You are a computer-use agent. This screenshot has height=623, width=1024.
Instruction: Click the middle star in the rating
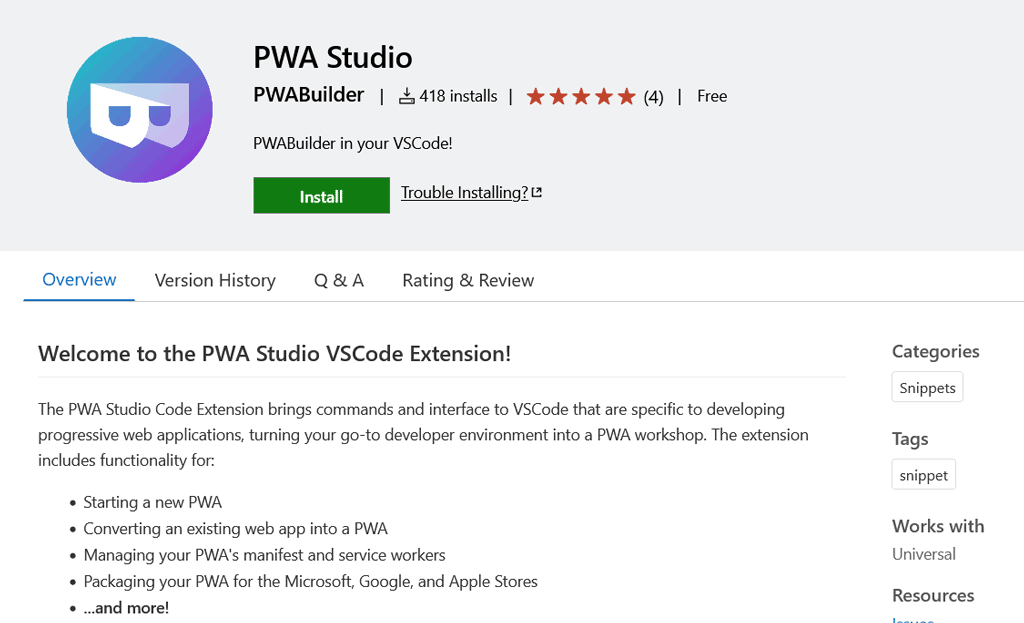581,95
